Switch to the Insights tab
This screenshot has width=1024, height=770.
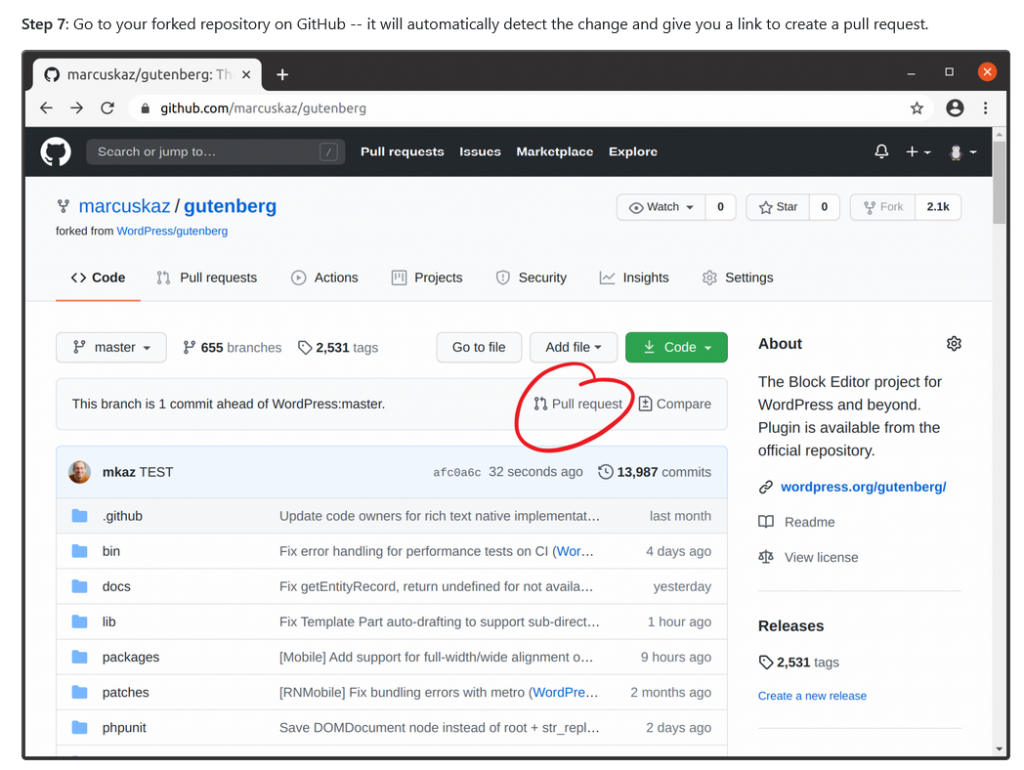point(634,278)
